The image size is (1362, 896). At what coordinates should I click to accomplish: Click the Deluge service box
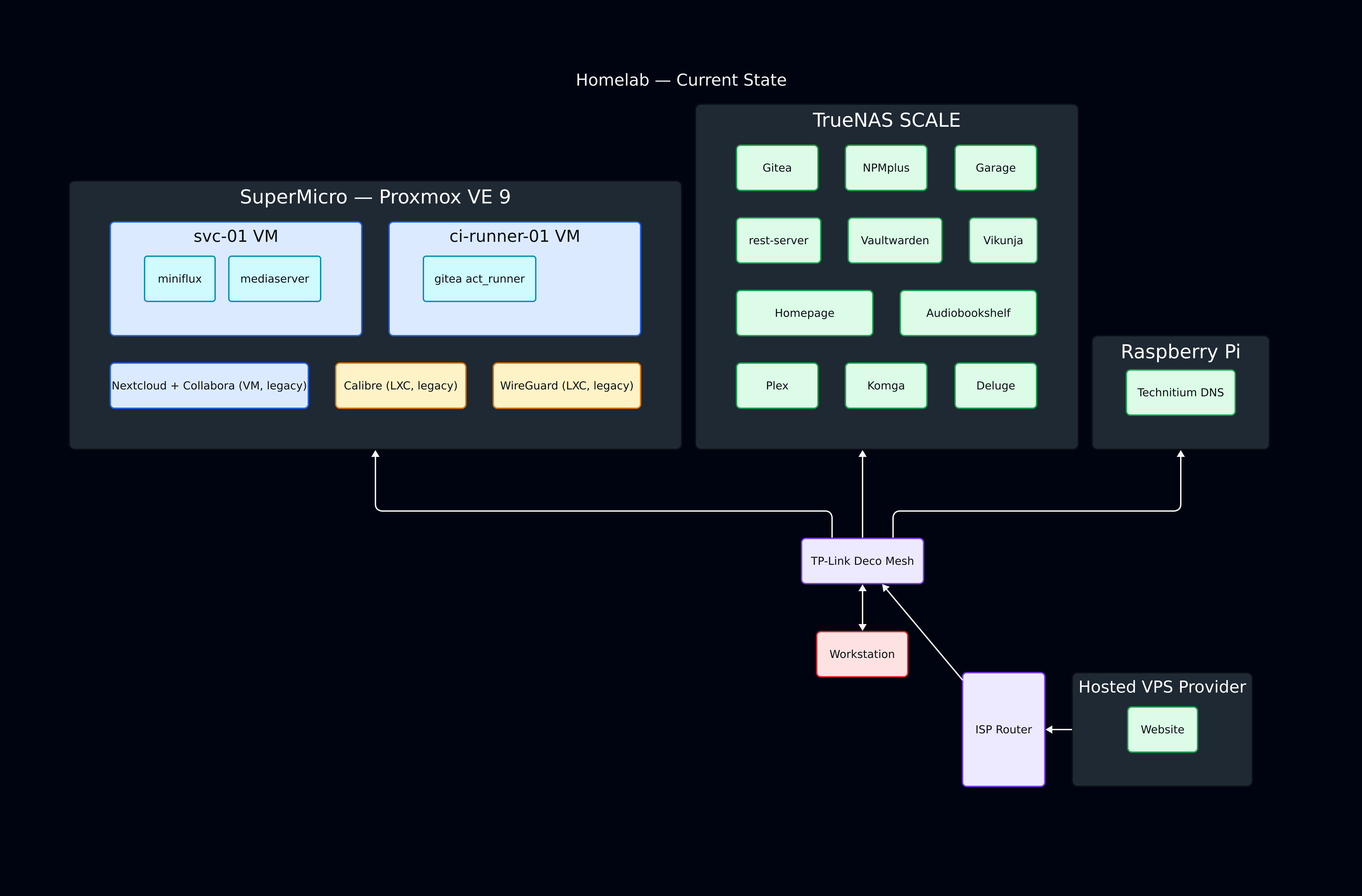pos(996,386)
